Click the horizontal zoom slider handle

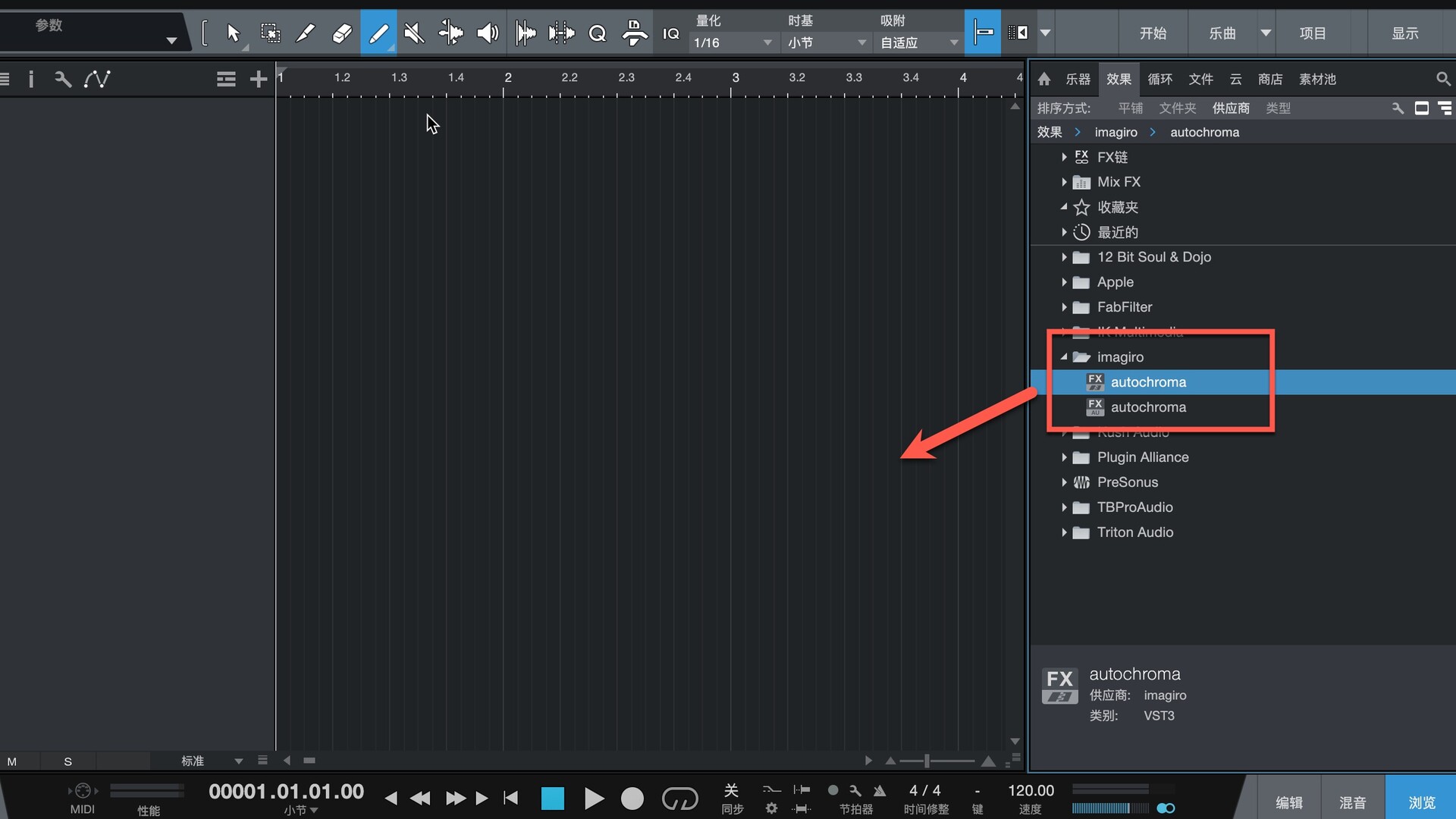tap(927, 761)
